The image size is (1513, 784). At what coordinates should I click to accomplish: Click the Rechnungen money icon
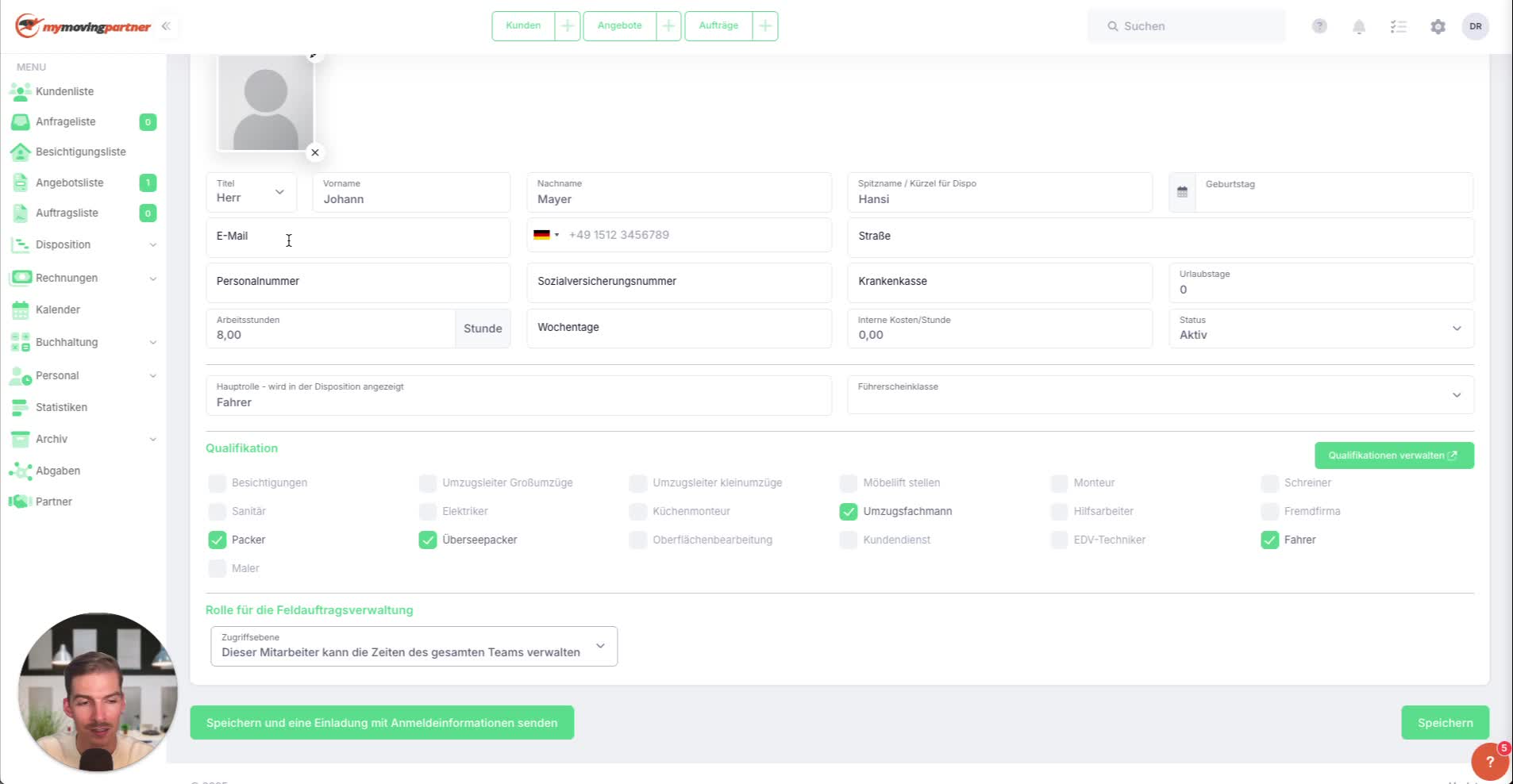[20, 278]
